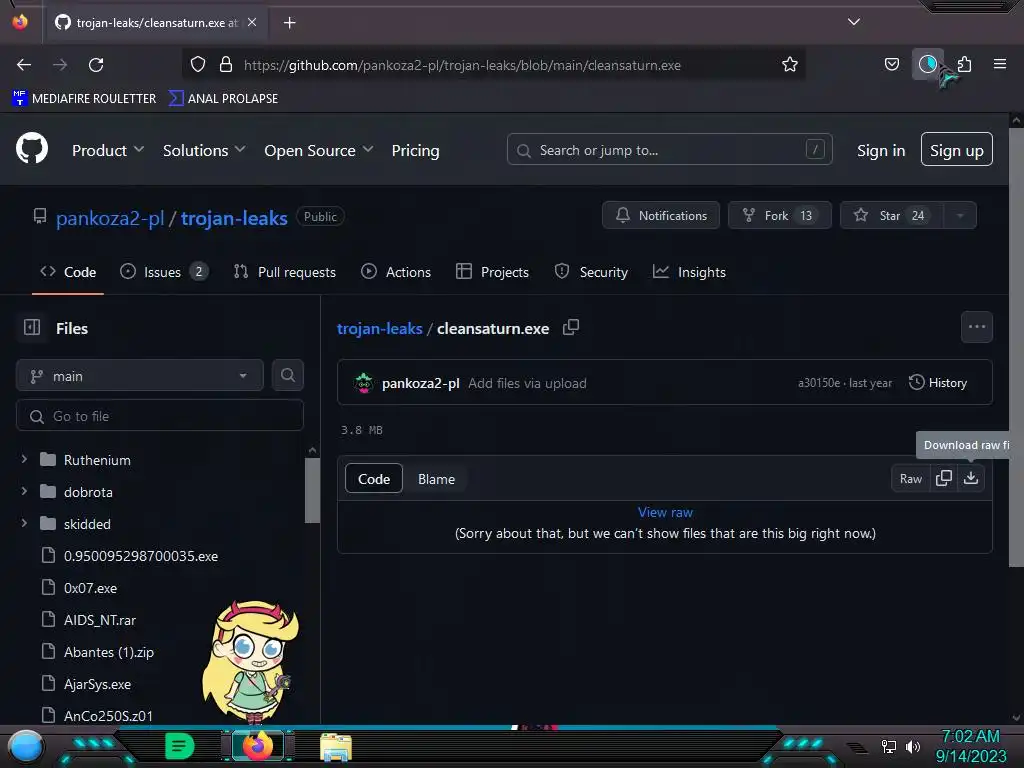
Task: Open the Projects tab
Action: (492, 272)
